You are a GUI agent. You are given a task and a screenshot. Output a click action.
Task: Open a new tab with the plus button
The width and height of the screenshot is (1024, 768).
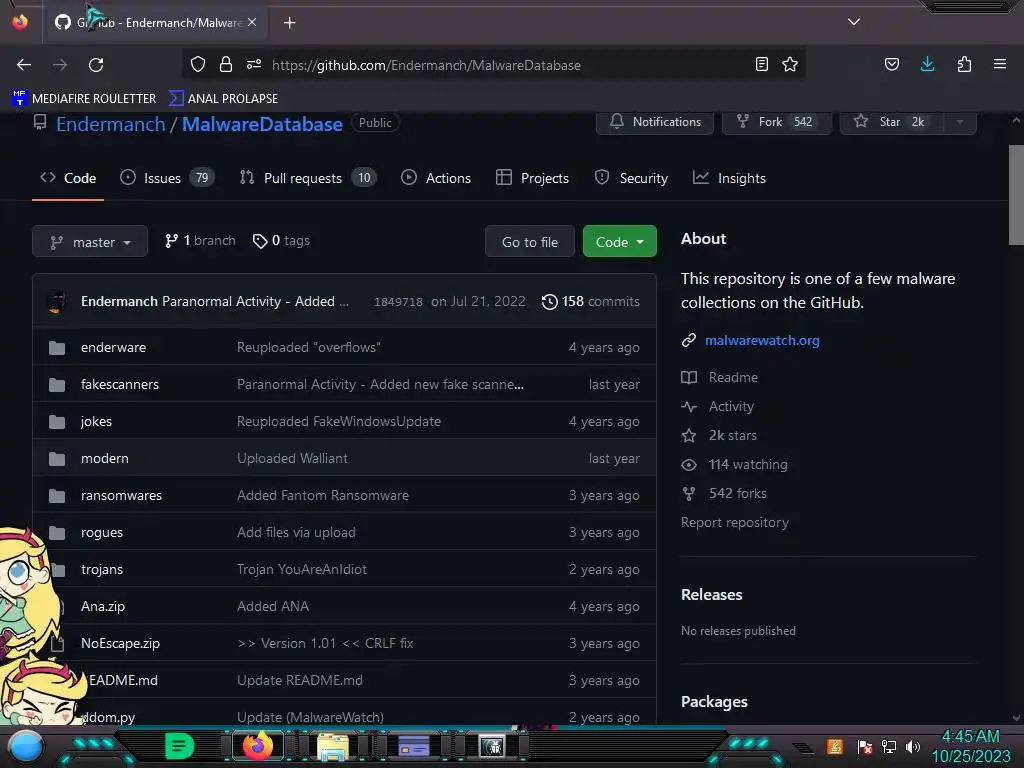coord(289,23)
